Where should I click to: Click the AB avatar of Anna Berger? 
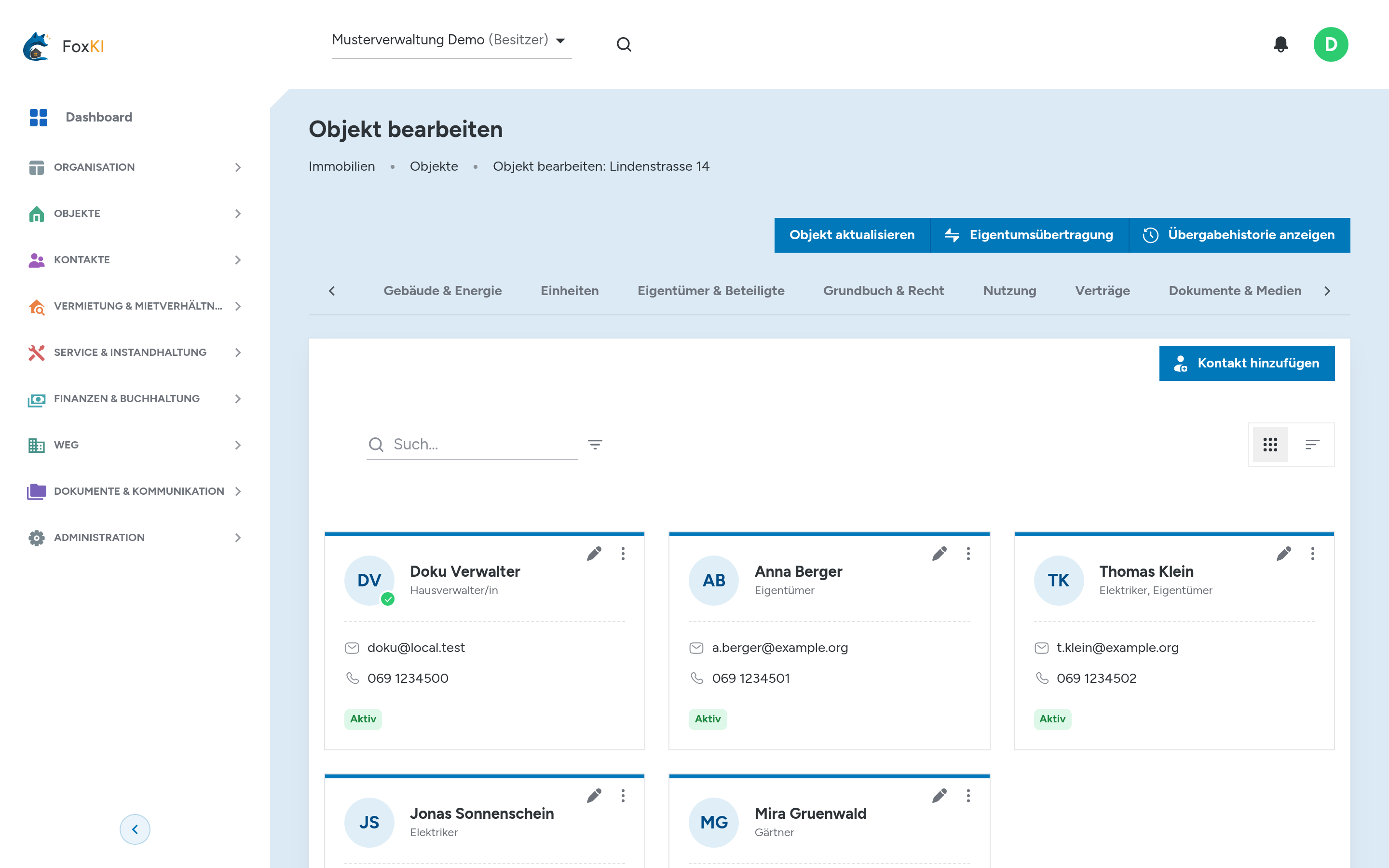pos(713,581)
